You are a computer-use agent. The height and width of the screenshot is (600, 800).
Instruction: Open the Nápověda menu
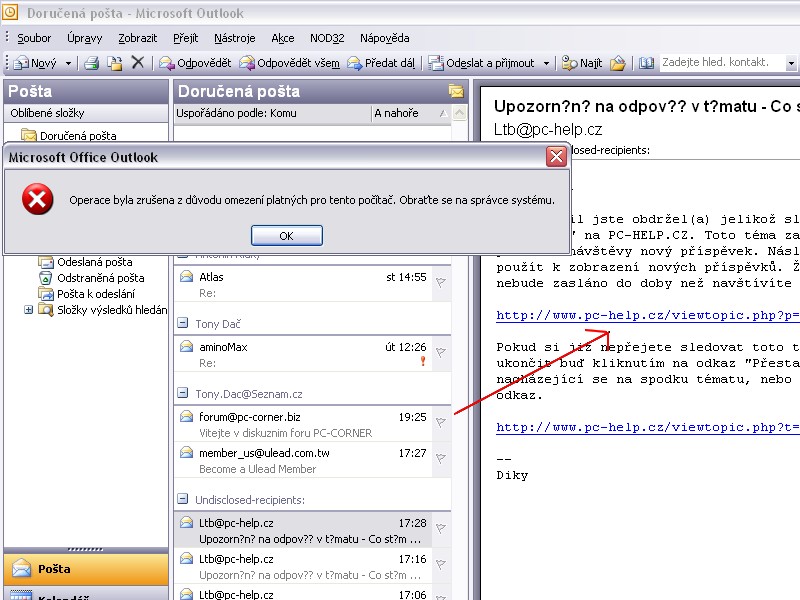[385, 38]
